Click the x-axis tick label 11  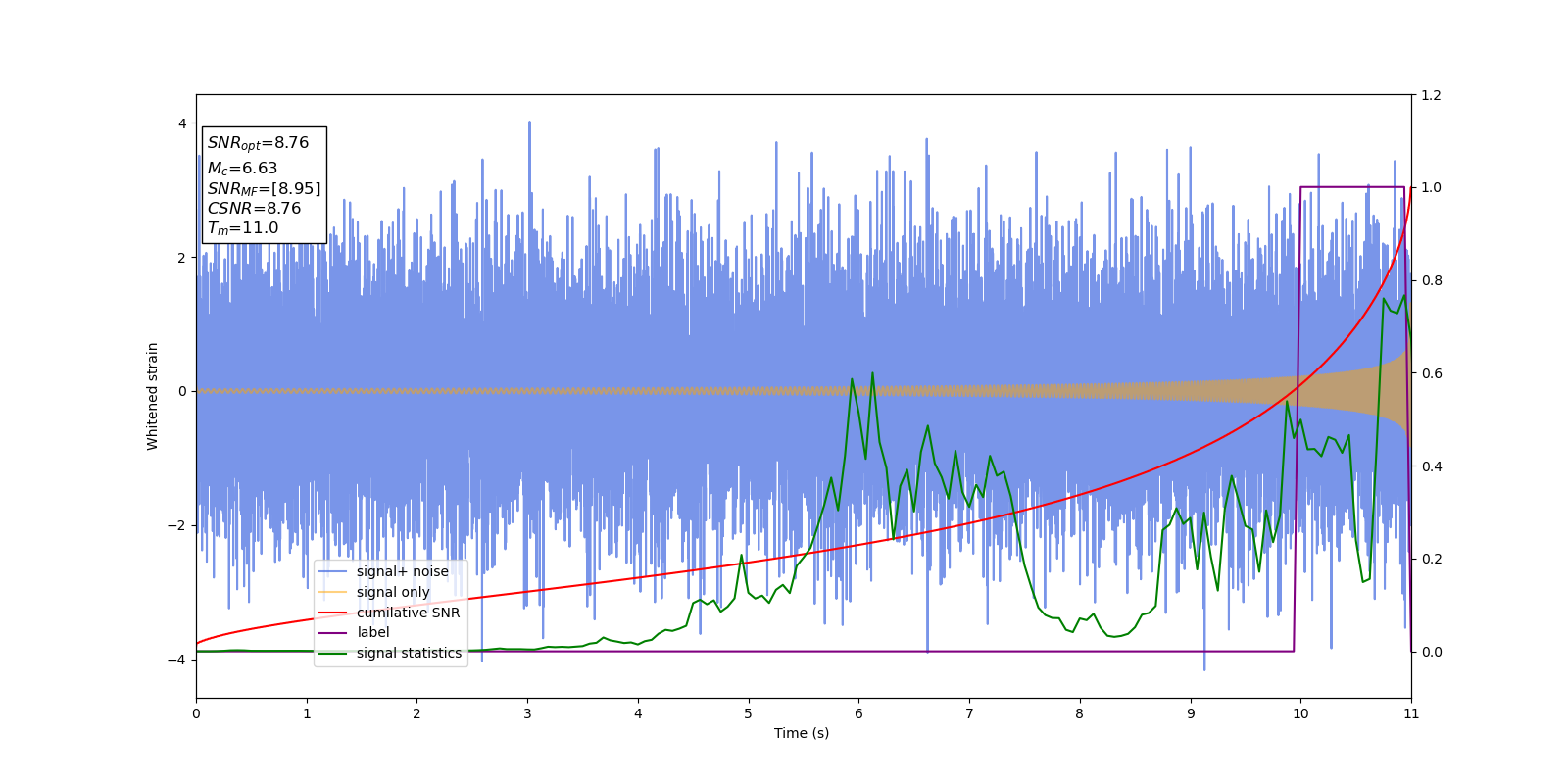[1411, 713]
